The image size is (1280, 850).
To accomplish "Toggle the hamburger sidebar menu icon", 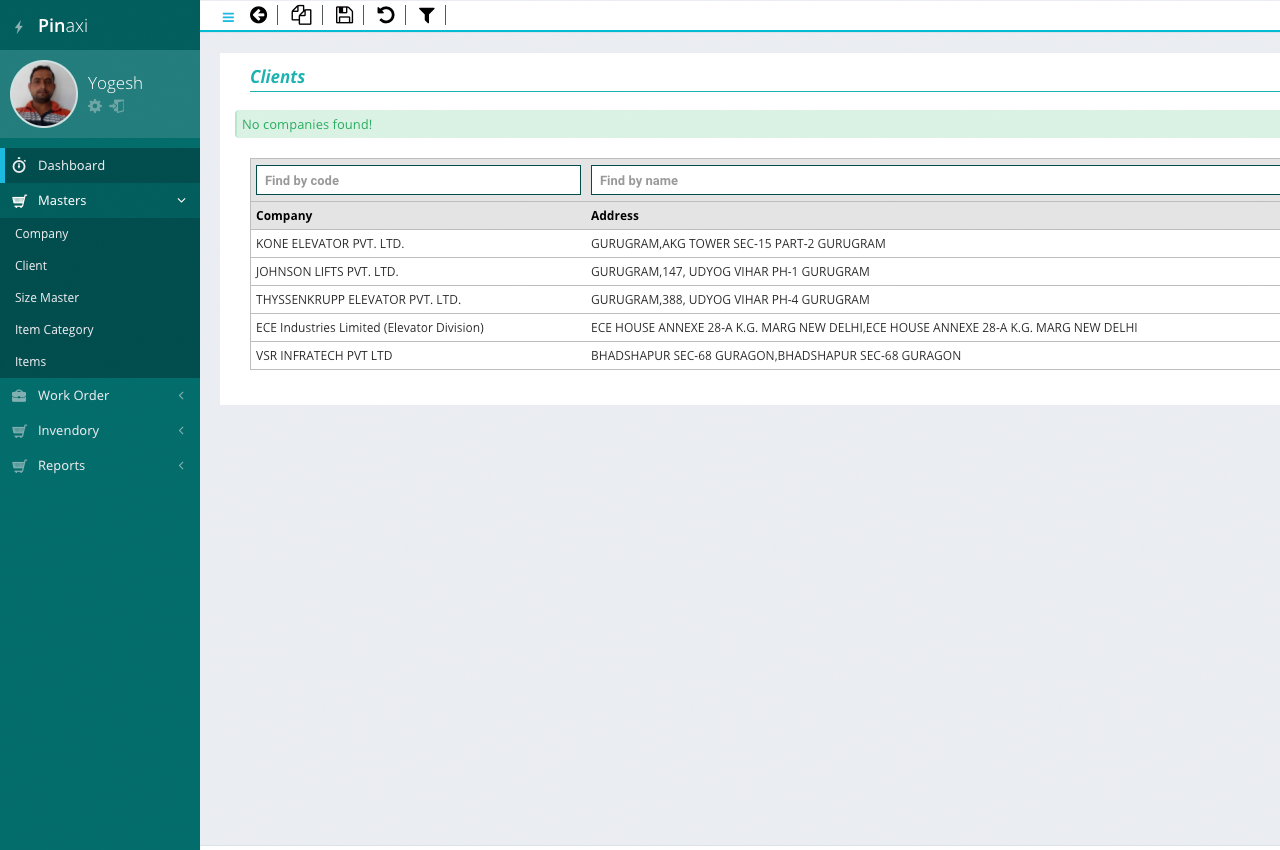I will [228, 16].
